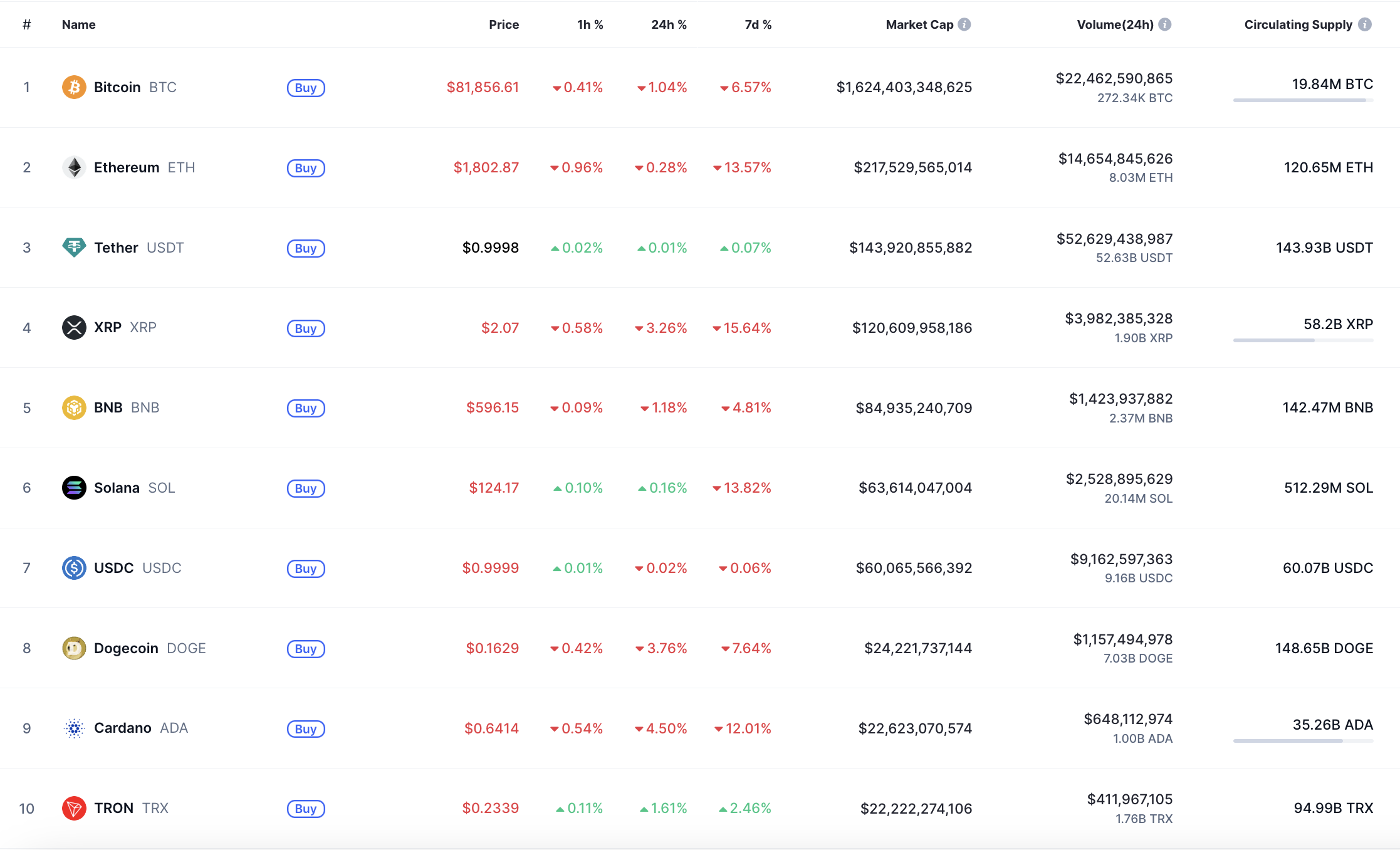Viewport: 1400px width, 850px height.
Task: Click the Solana logo icon
Action: (74, 488)
